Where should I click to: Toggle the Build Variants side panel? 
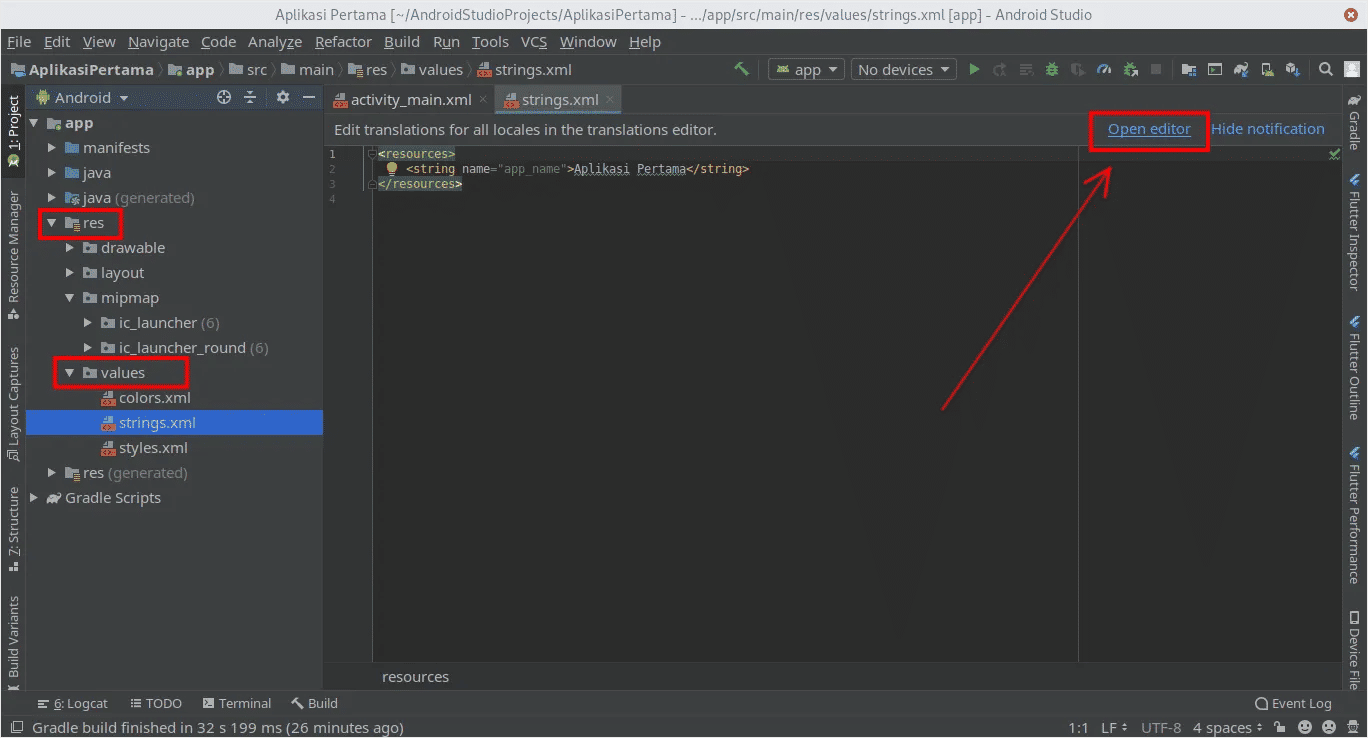[x=13, y=642]
